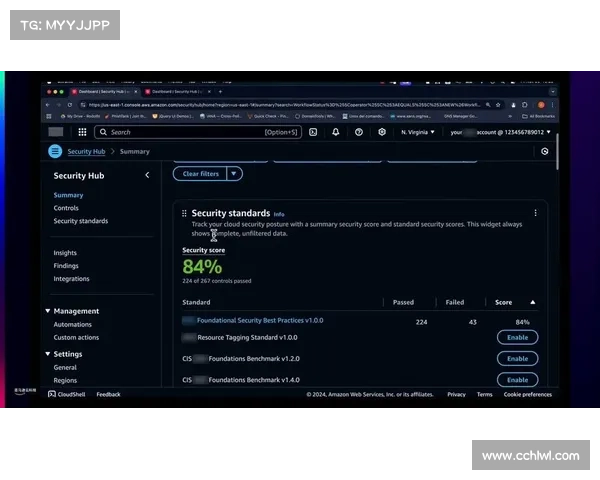Open the orange browser profile avatar

coord(541,105)
